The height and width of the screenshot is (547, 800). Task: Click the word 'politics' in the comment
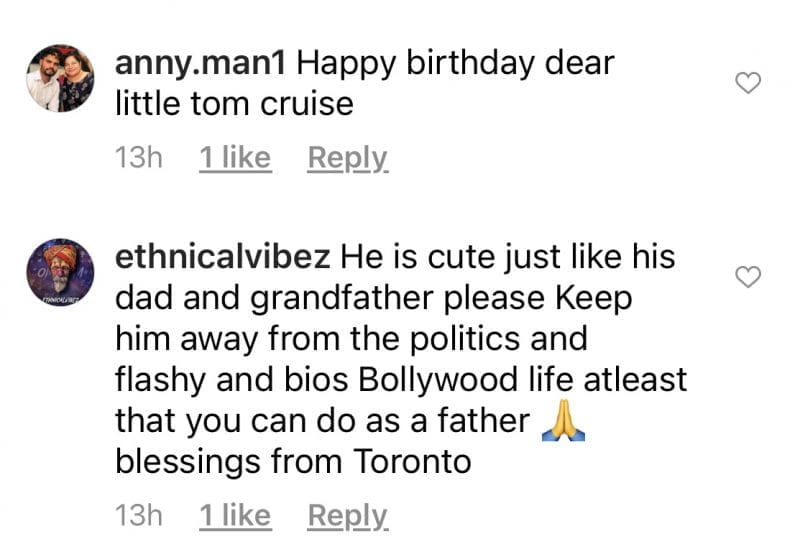click(465, 339)
